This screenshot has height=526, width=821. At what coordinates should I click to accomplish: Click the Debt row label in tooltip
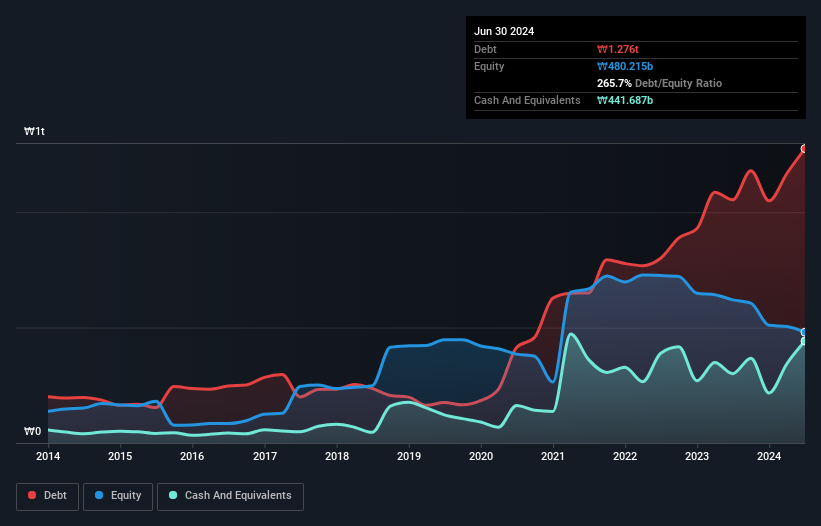coord(485,49)
